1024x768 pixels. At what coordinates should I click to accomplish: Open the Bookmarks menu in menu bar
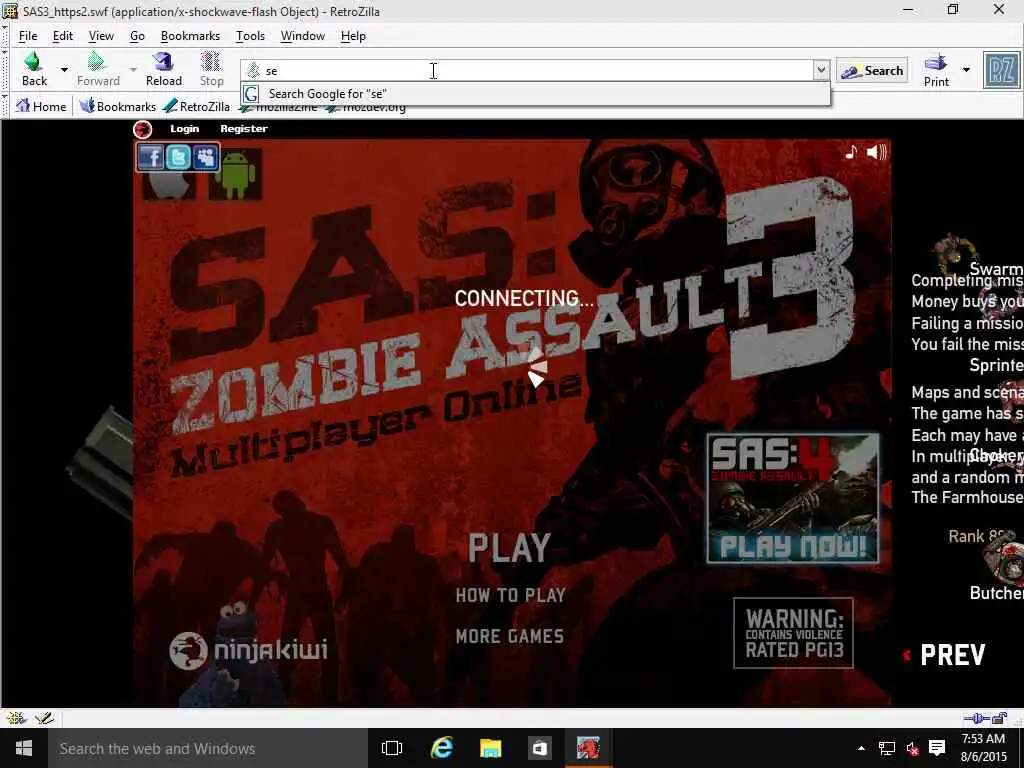point(190,36)
